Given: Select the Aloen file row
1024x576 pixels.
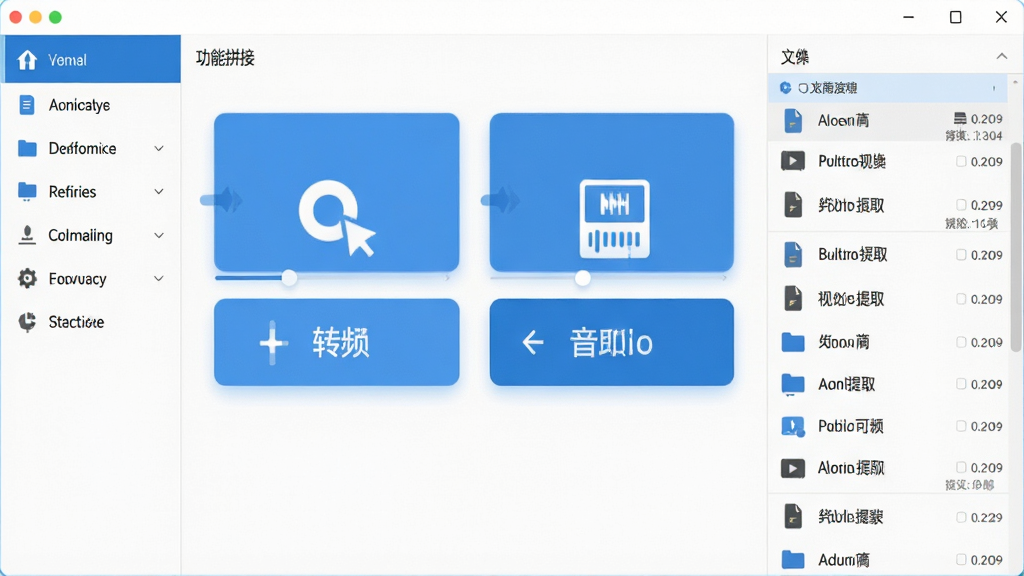Looking at the screenshot, I should coord(888,121).
